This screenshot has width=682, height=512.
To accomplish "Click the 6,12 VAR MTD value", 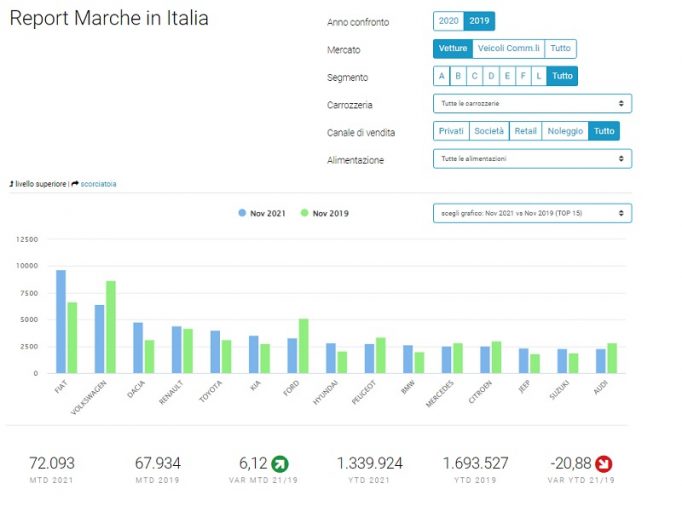I will pos(253,463).
